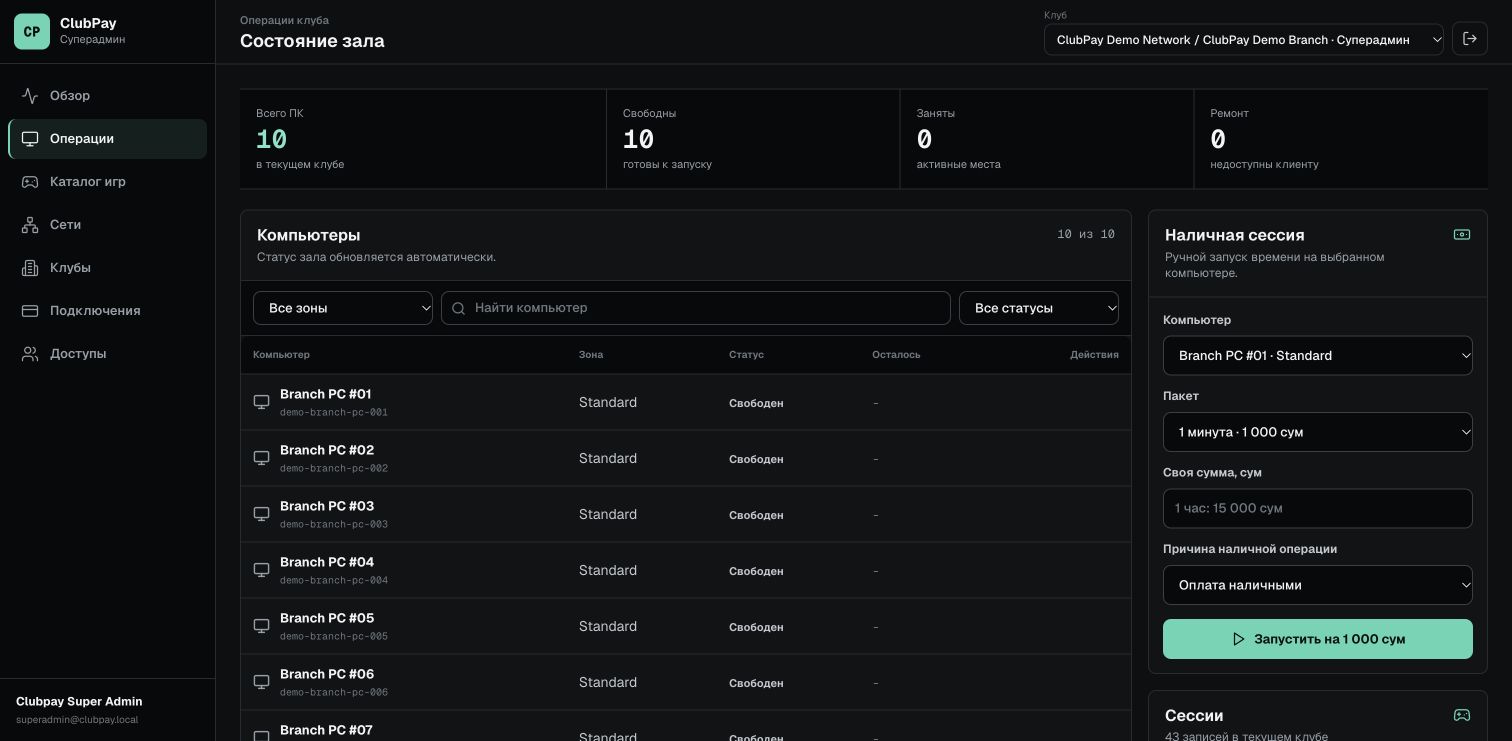The height and width of the screenshot is (741, 1512).
Task: Select the Сети menu entry
Action: tap(107, 225)
